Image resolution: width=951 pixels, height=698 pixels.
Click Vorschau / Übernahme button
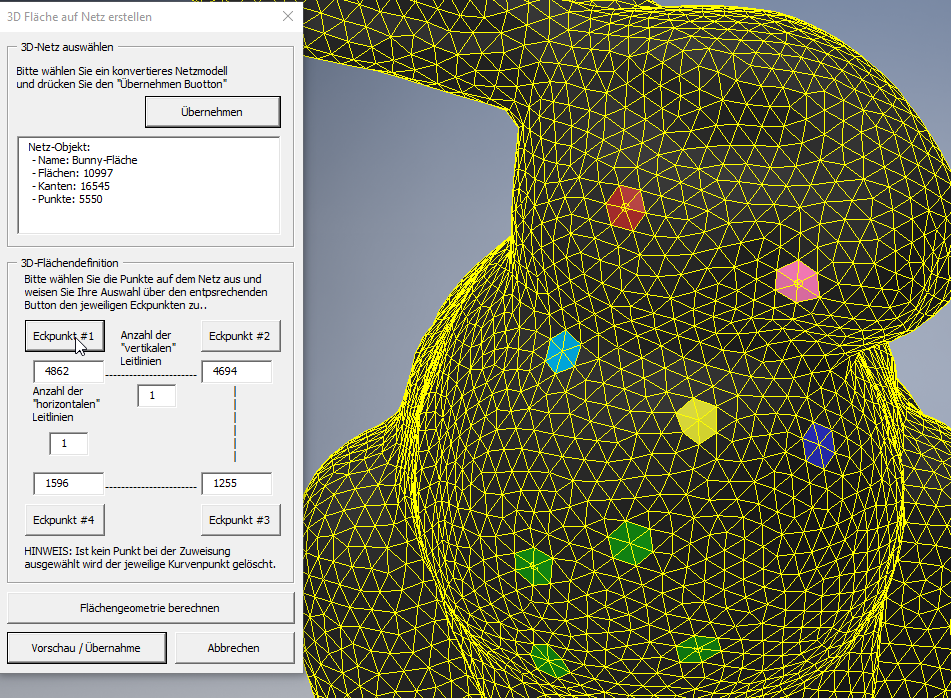click(86, 647)
